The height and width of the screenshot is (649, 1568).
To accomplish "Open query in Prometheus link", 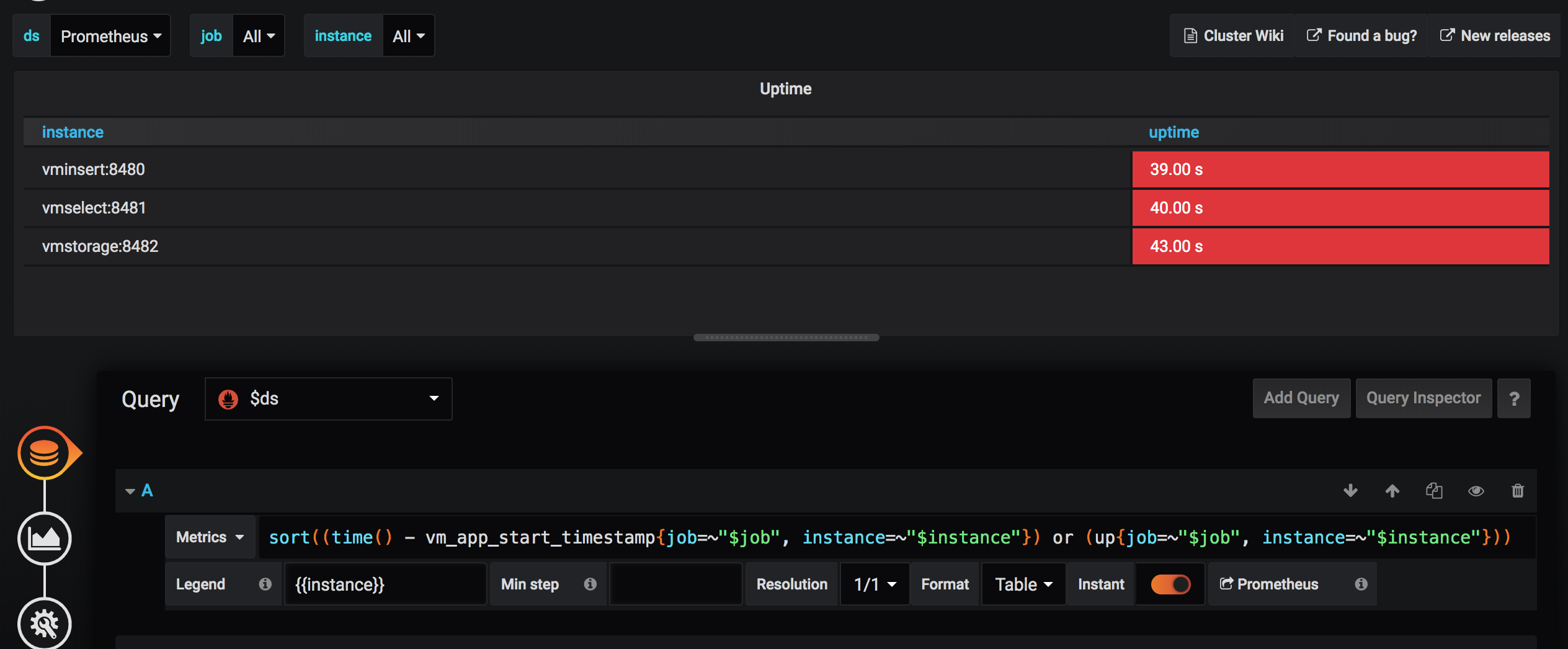I will click(1269, 584).
